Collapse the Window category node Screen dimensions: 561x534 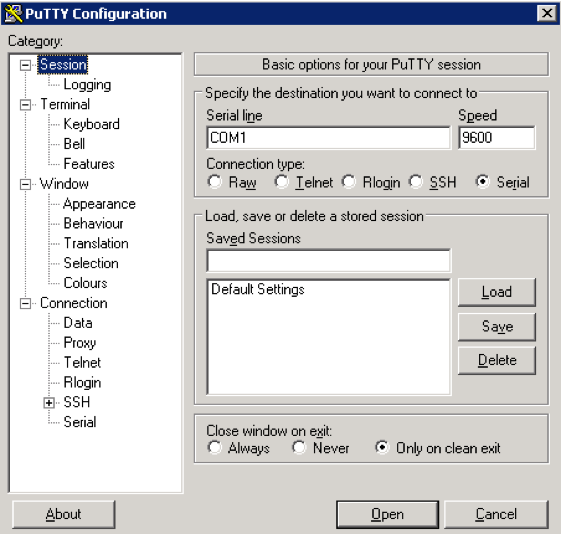coord(25,184)
